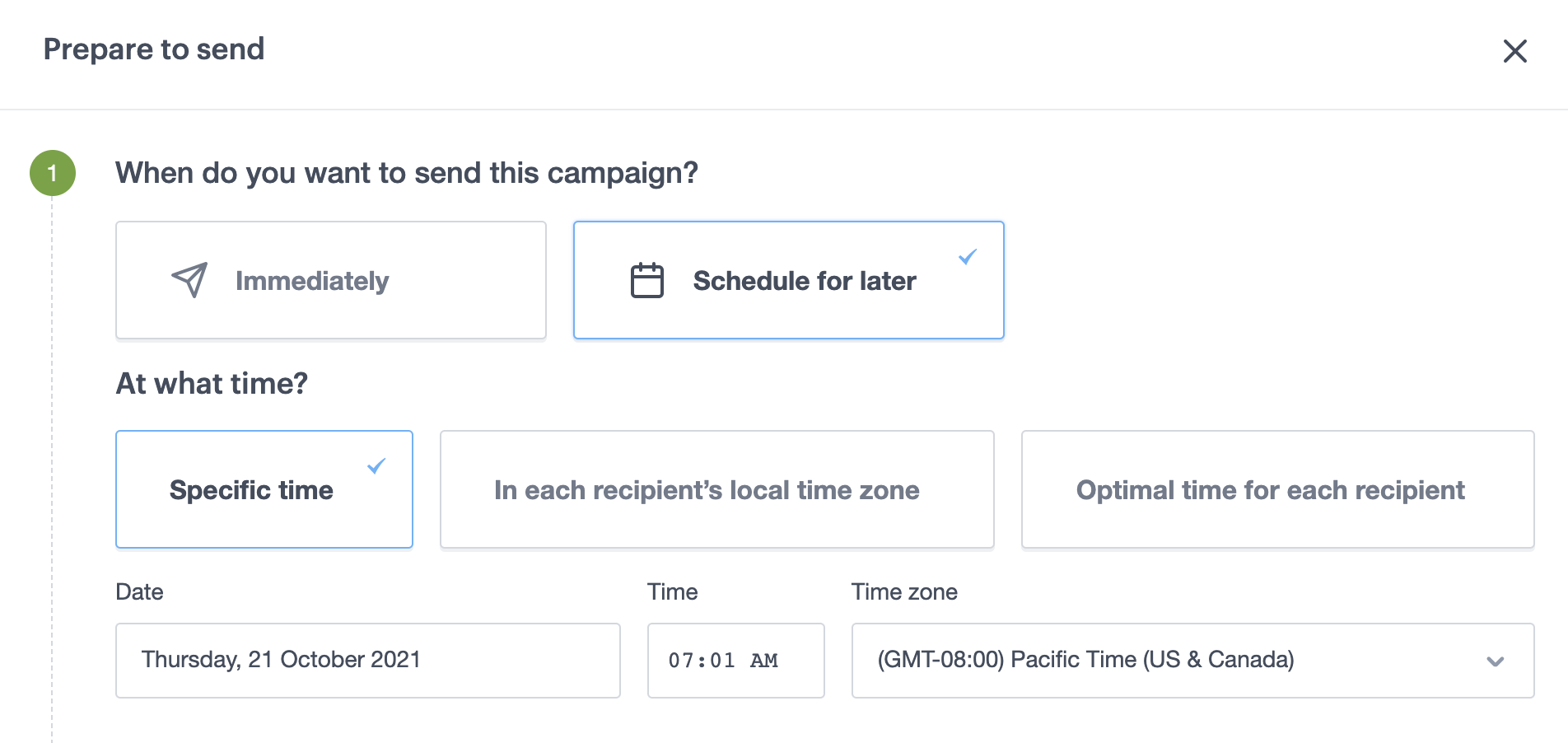Choose In each recipient's local time zone

tap(716, 489)
